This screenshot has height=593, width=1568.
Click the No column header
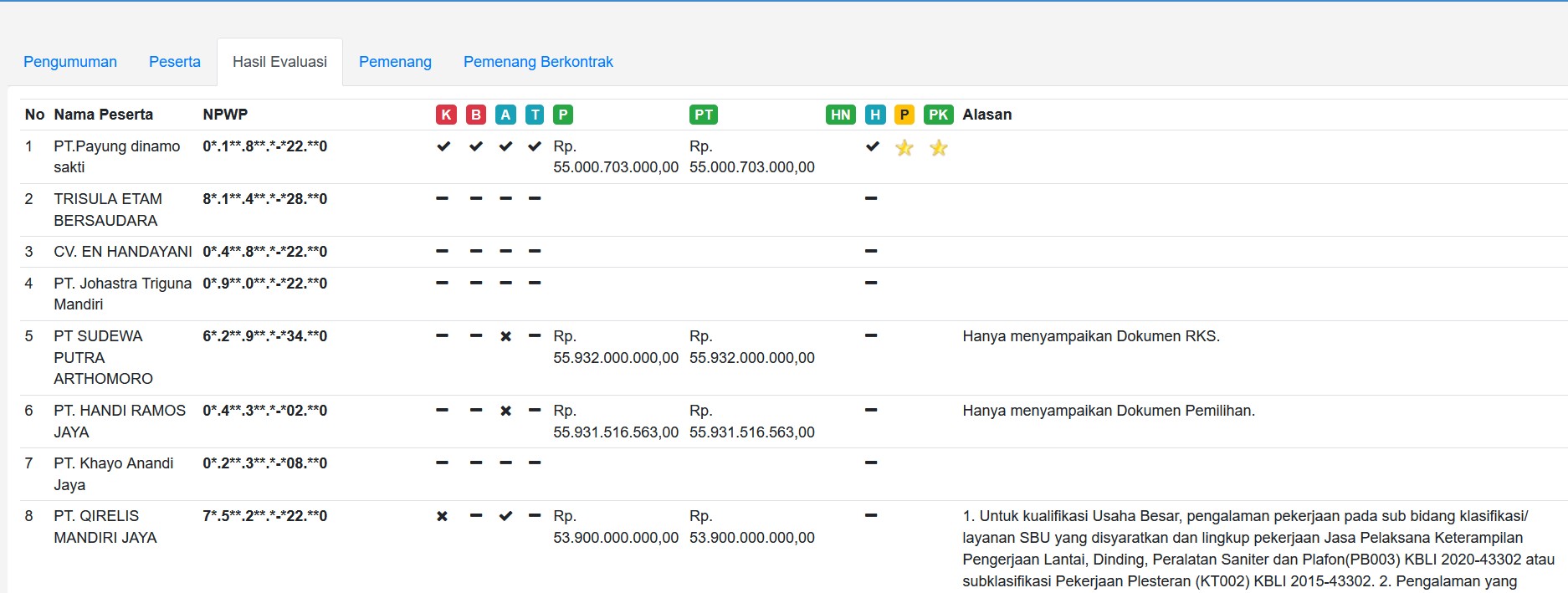click(x=34, y=115)
